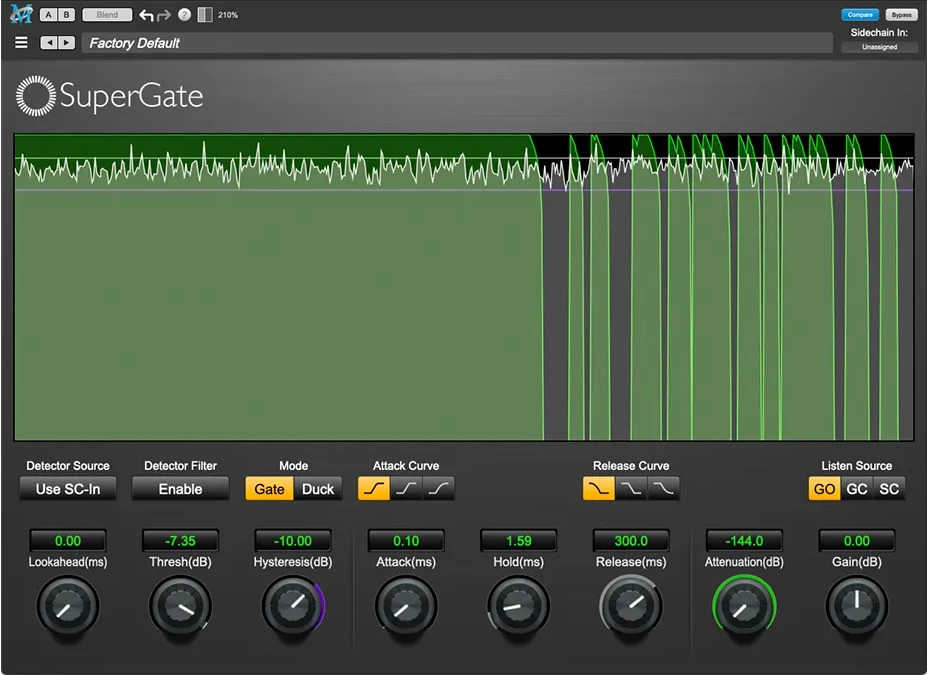Click the Release knob

pos(631,606)
